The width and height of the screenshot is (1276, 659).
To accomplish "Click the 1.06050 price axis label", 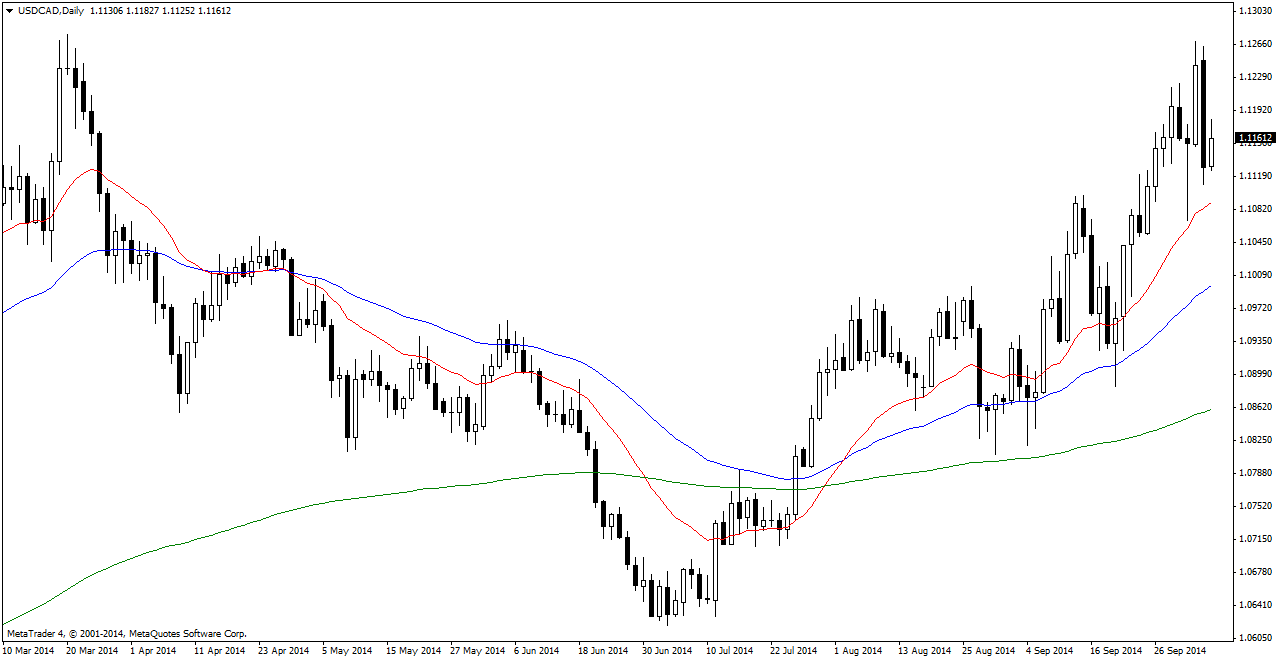I will pyautogui.click(x=1254, y=638).
